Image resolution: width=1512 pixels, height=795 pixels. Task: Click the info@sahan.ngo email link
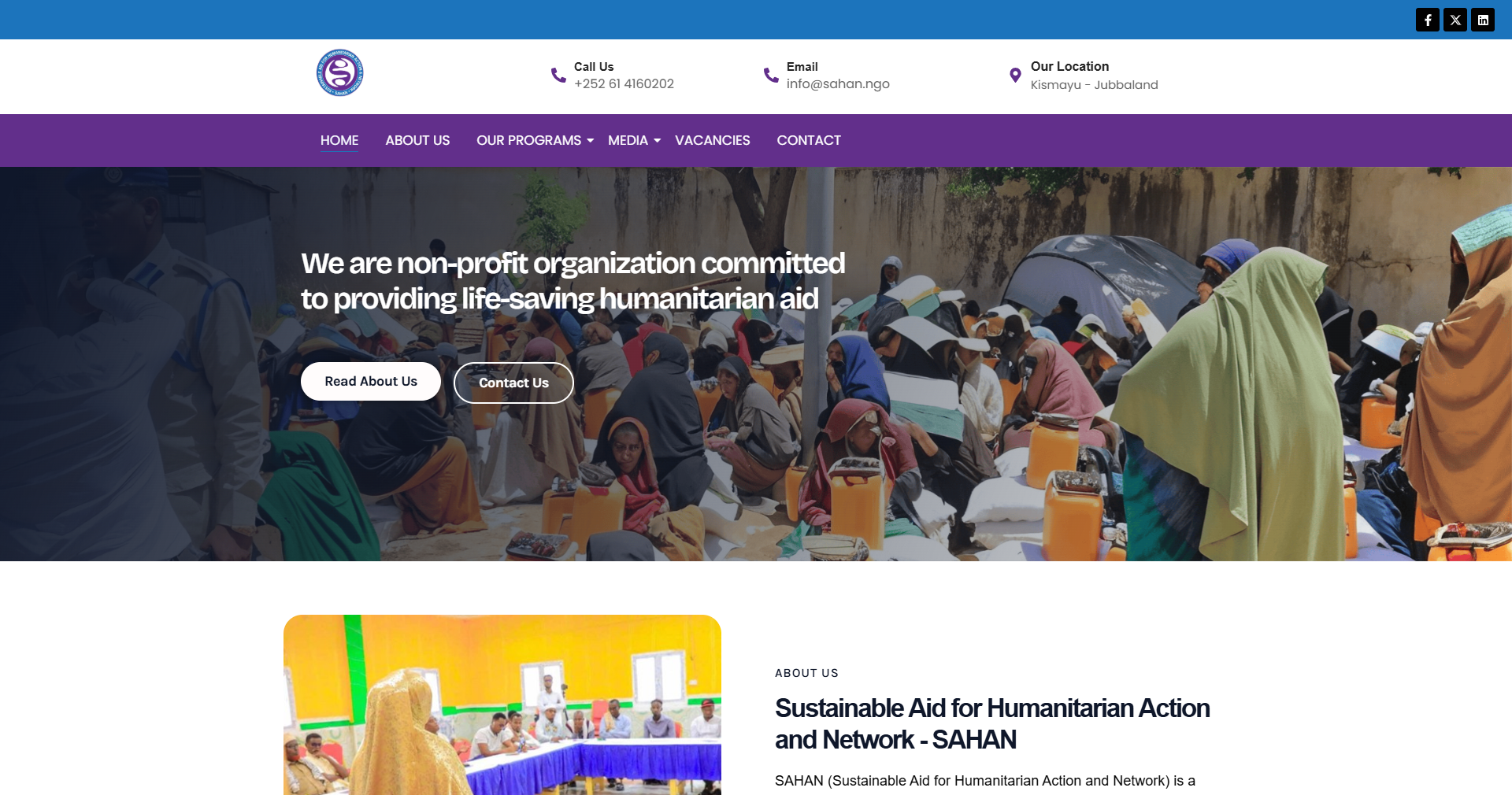tap(838, 83)
